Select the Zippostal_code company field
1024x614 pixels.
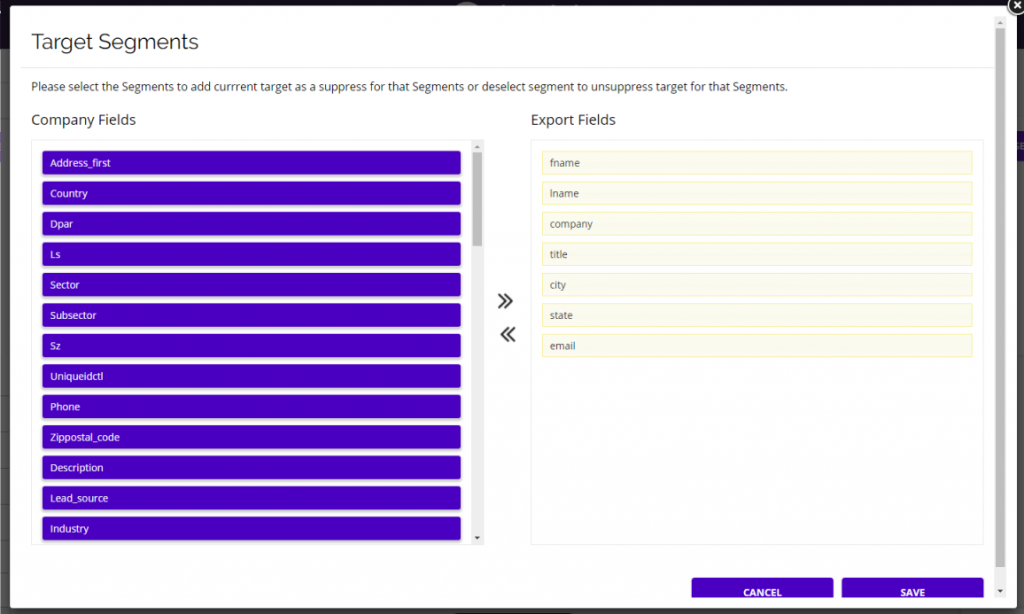click(x=250, y=437)
